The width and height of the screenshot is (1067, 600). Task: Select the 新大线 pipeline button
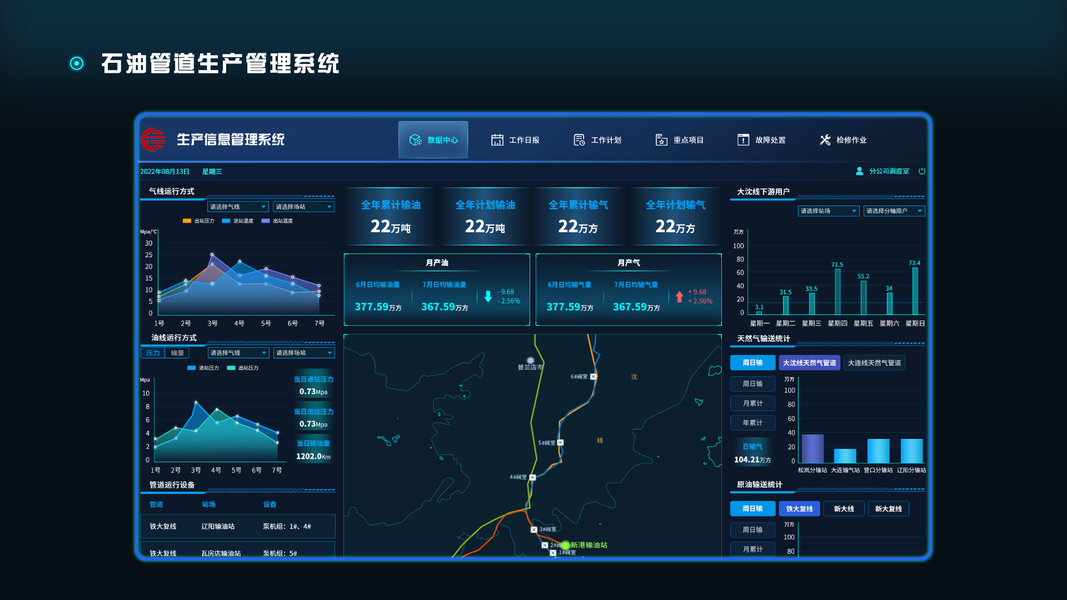tap(844, 508)
